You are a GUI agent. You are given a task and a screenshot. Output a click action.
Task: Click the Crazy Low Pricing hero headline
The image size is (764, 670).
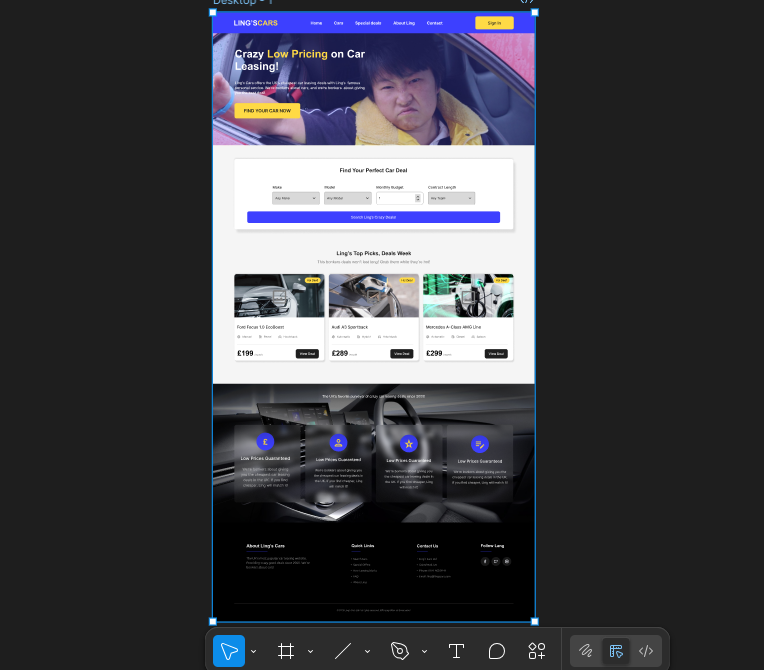(x=300, y=60)
